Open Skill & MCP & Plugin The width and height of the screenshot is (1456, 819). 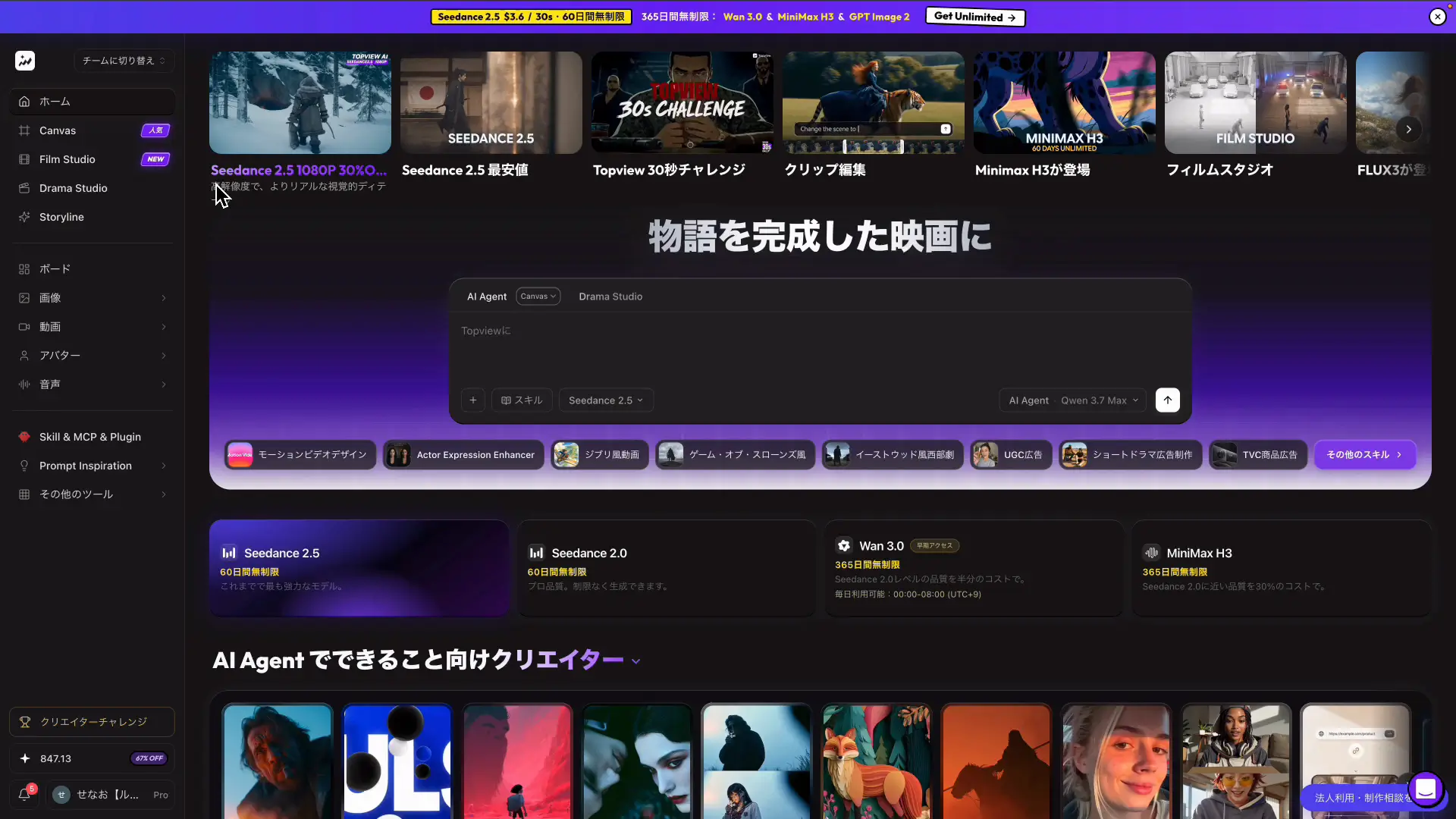[93, 437]
